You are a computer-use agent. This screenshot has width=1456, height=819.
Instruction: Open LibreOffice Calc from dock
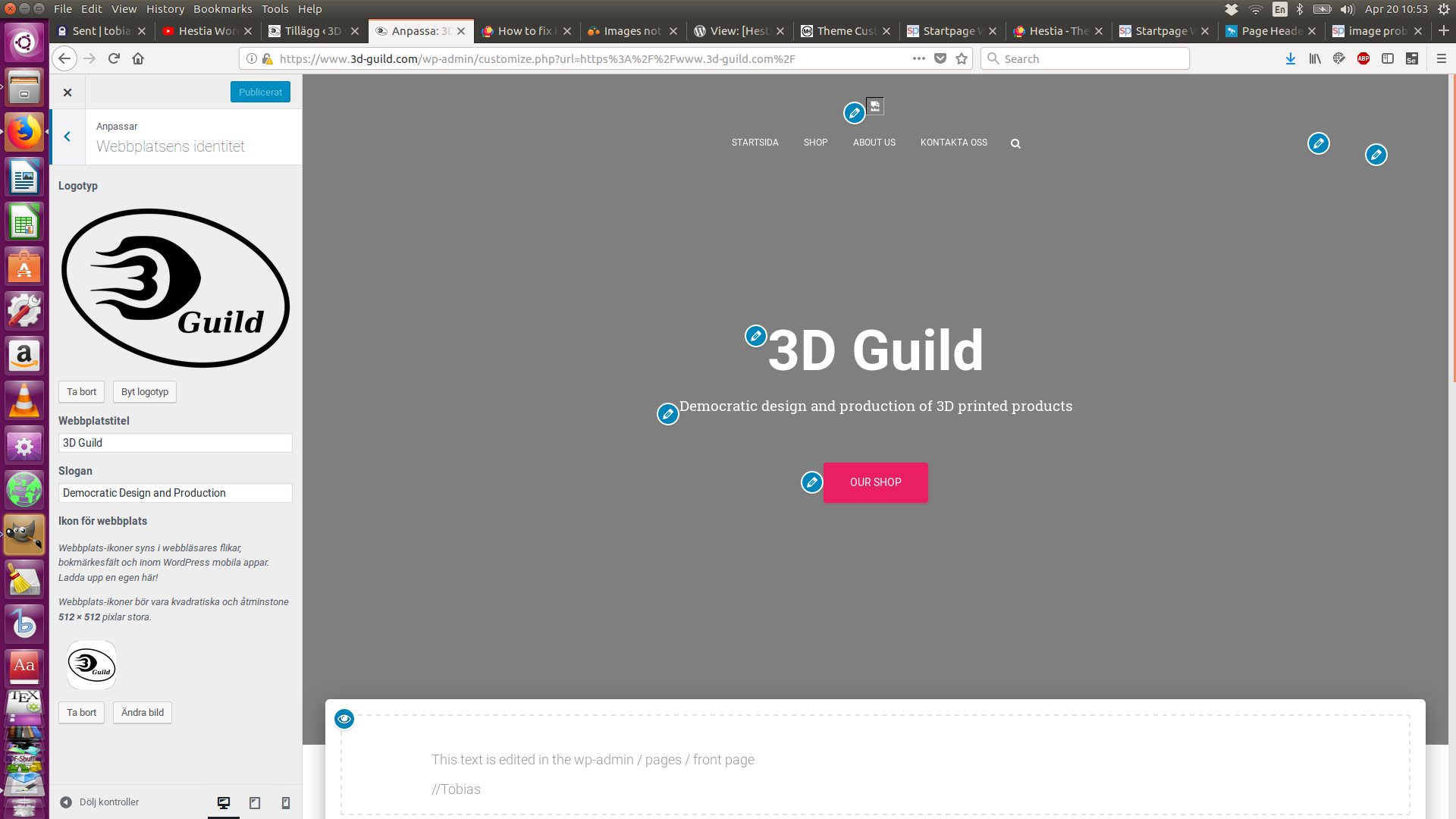(x=24, y=221)
